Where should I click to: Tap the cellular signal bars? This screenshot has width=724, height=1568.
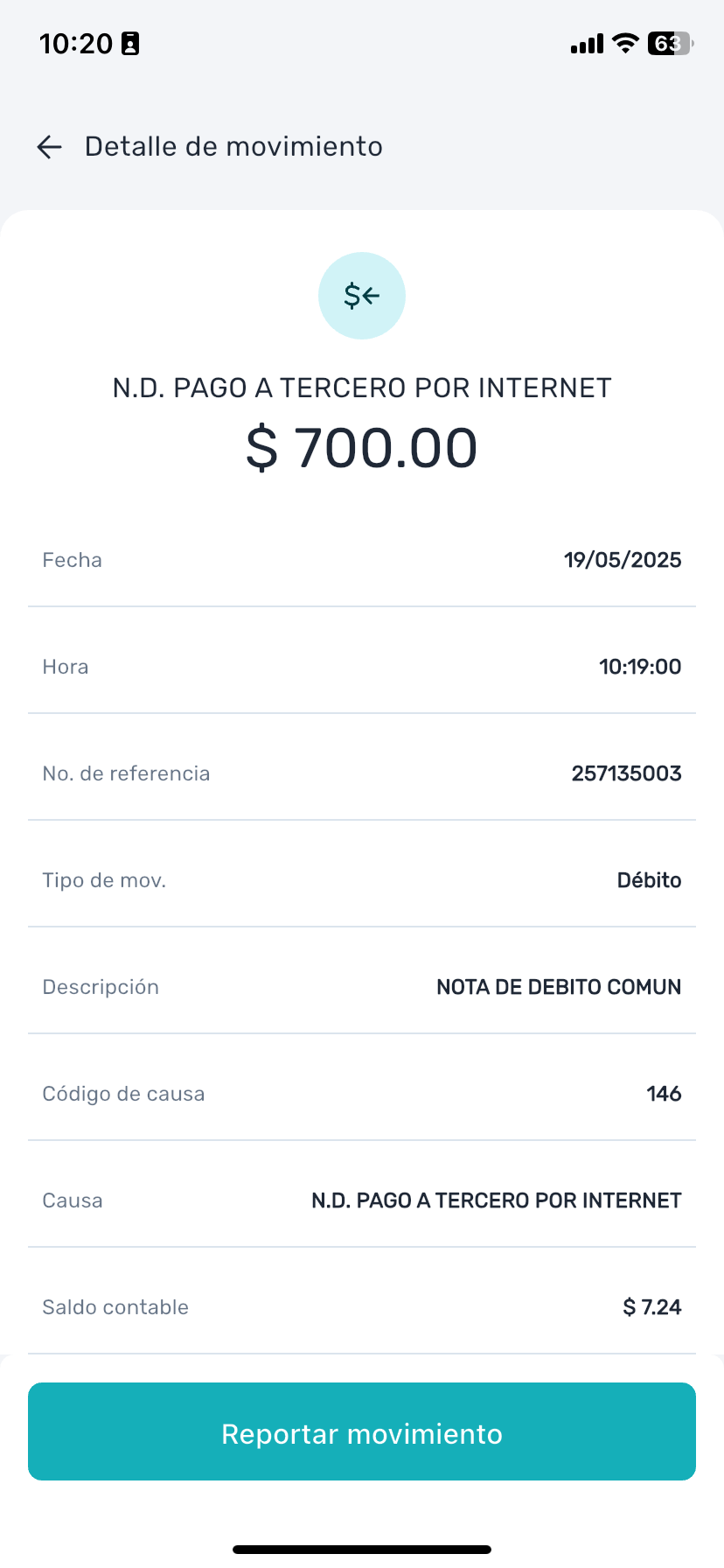[587, 44]
